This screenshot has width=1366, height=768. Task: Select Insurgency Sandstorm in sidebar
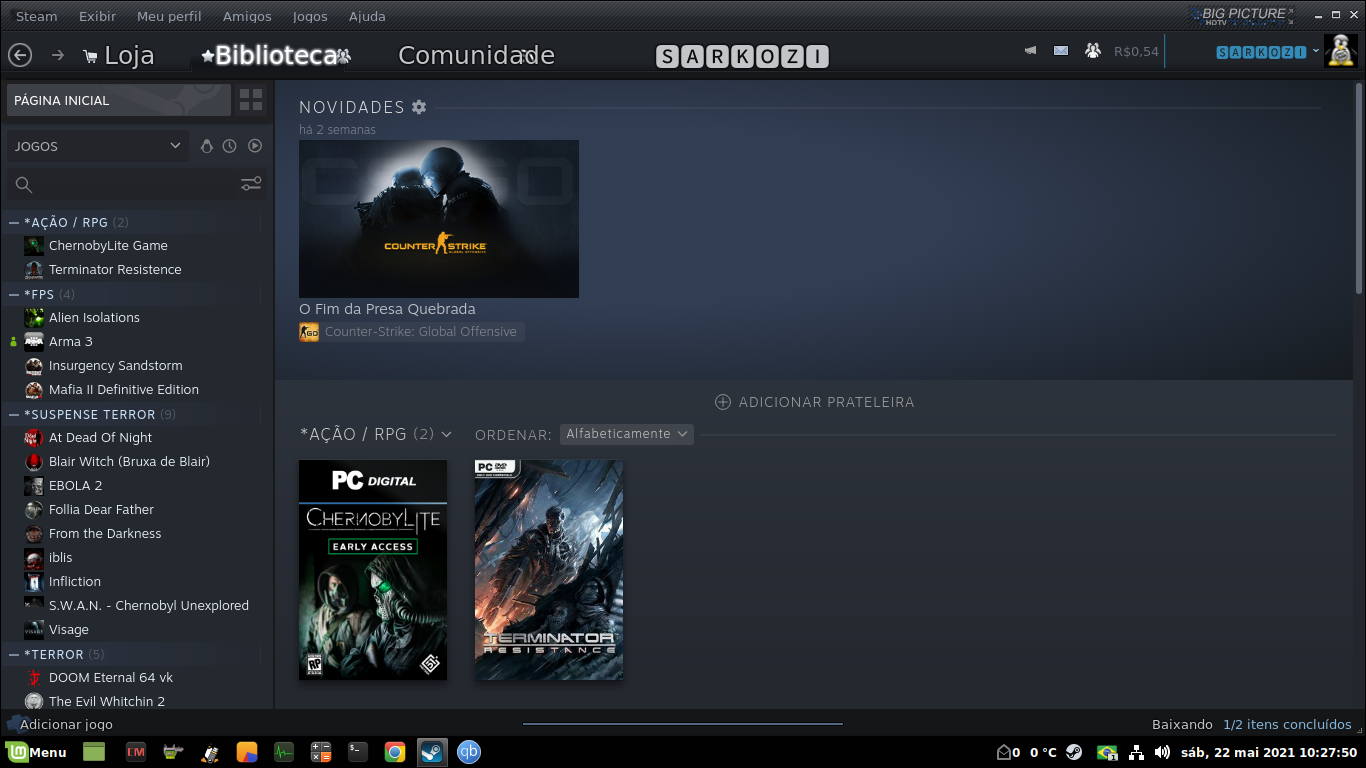click(x=115, y=366)
